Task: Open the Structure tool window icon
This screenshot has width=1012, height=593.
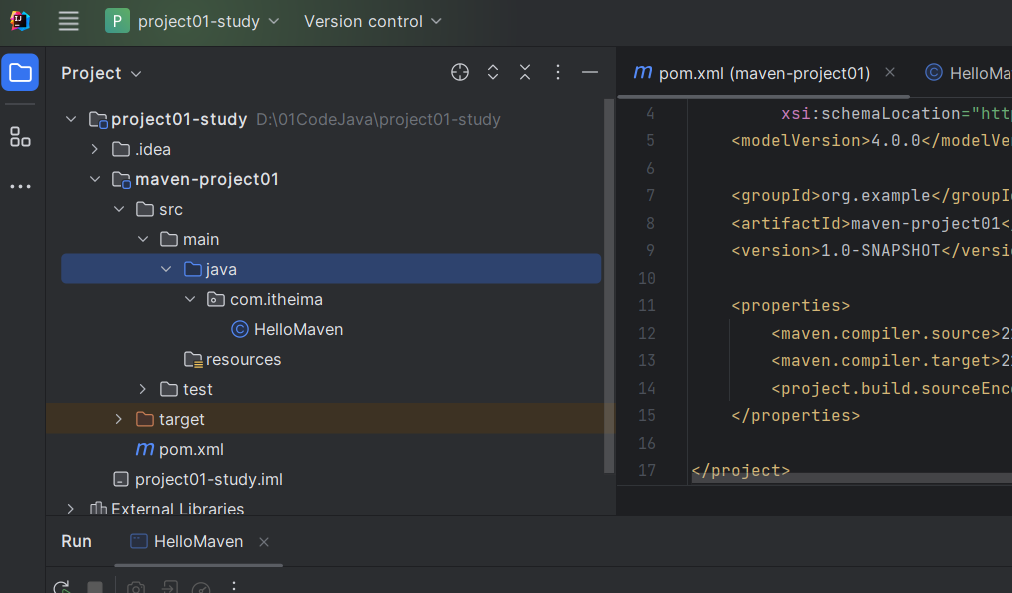Action: [x=20, y=136]
